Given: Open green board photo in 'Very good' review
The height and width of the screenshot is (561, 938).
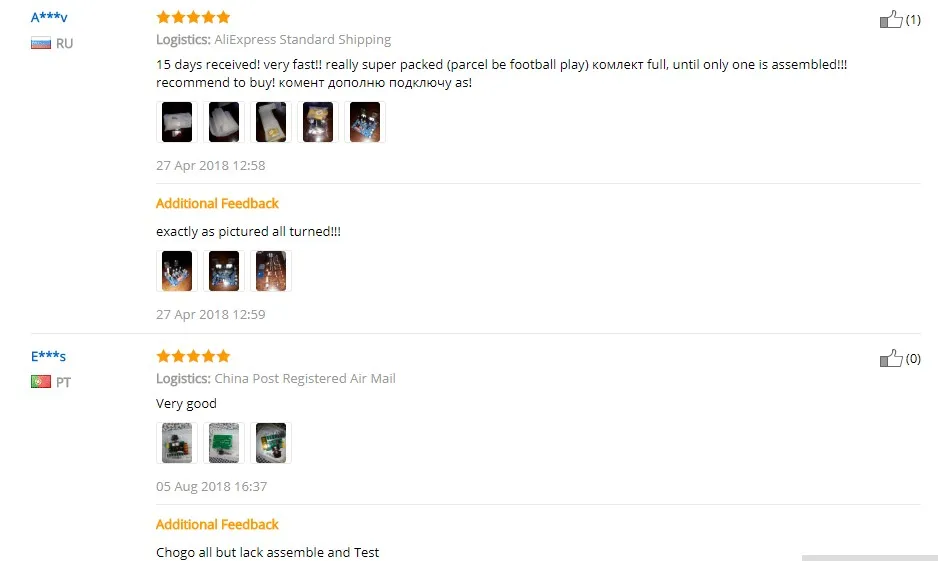Looking at the screenshot, I should point(224,443).
